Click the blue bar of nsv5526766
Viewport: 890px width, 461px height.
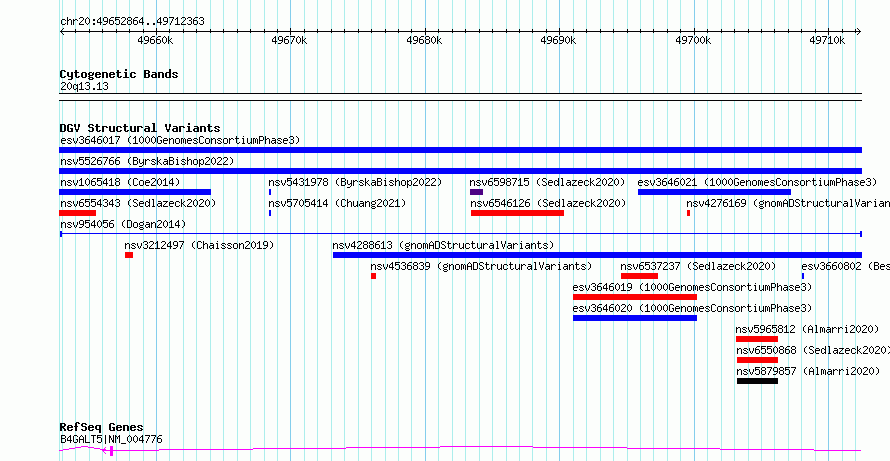tap(460, 171)
